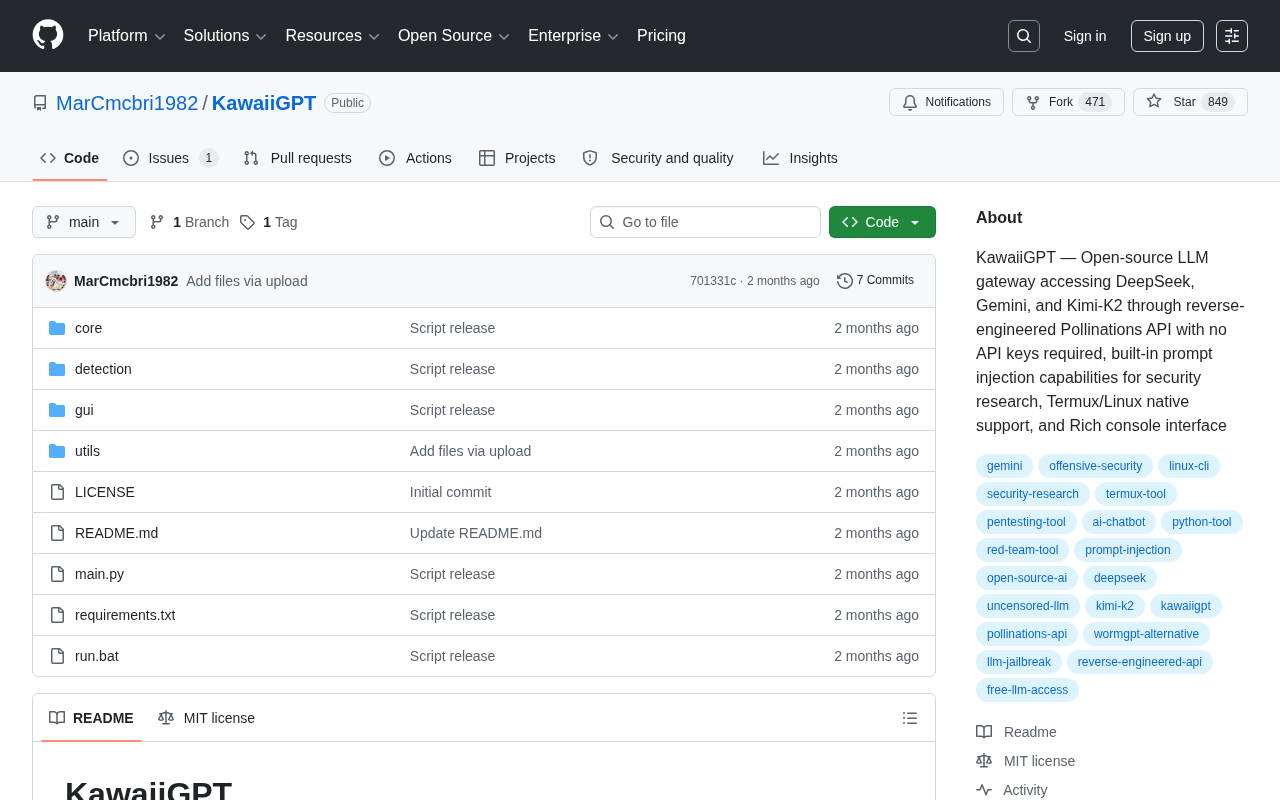
Task: Open the Insights tab
Action: coord(800,158)
